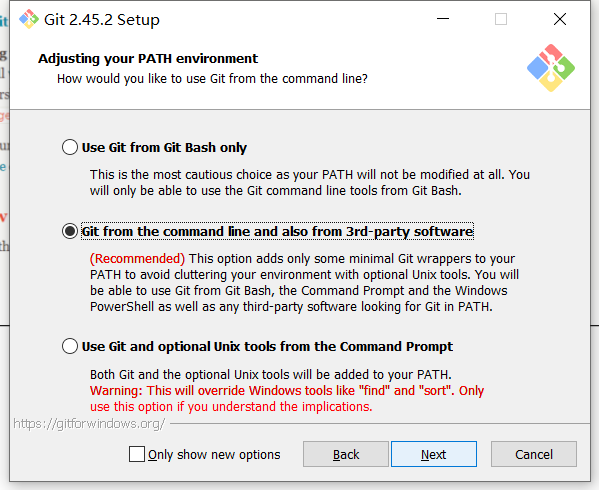Click Next to continue the installation

434,454
